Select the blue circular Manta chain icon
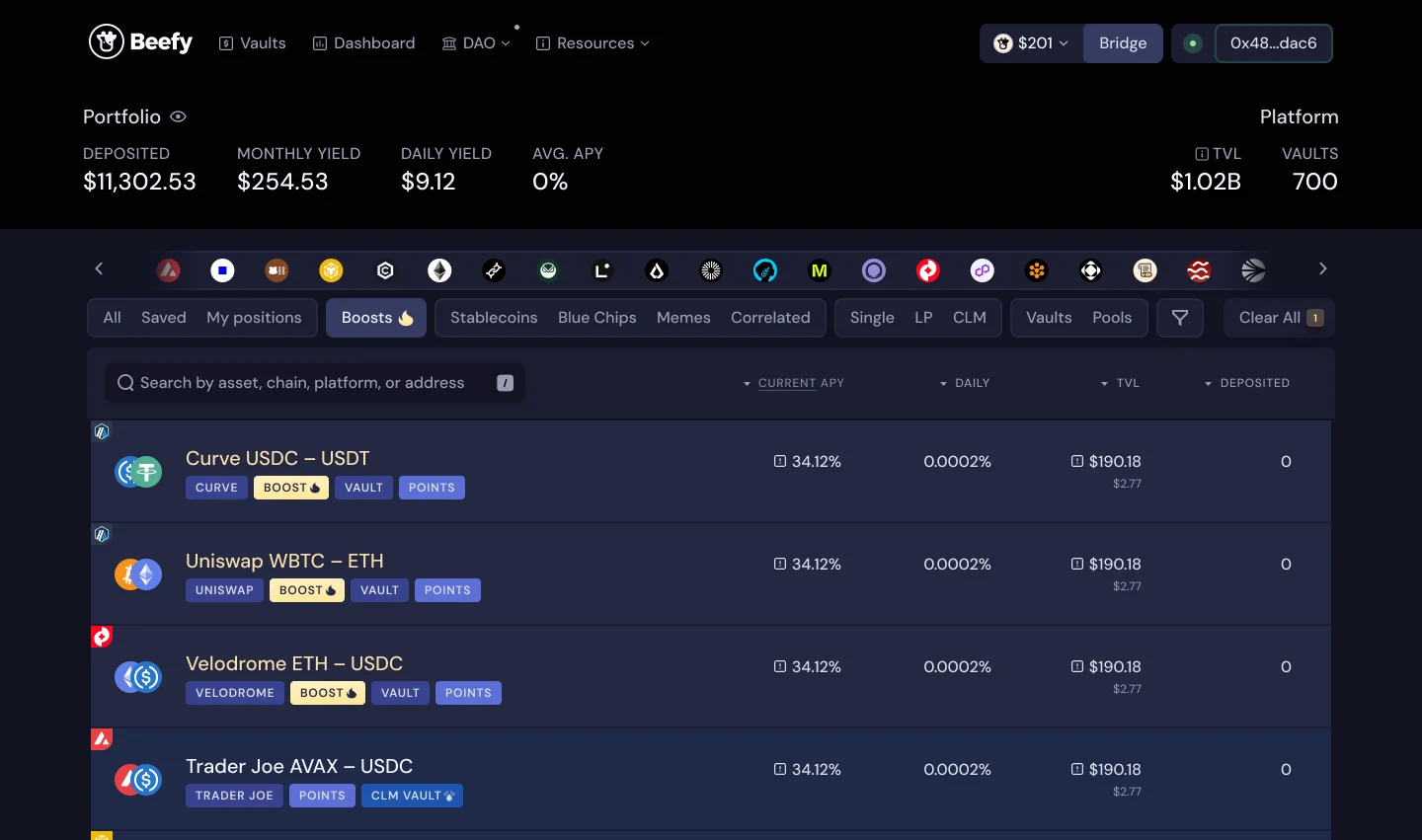Screen dimensions: 1422x840 pyautogui.click(x=765, y=269)
